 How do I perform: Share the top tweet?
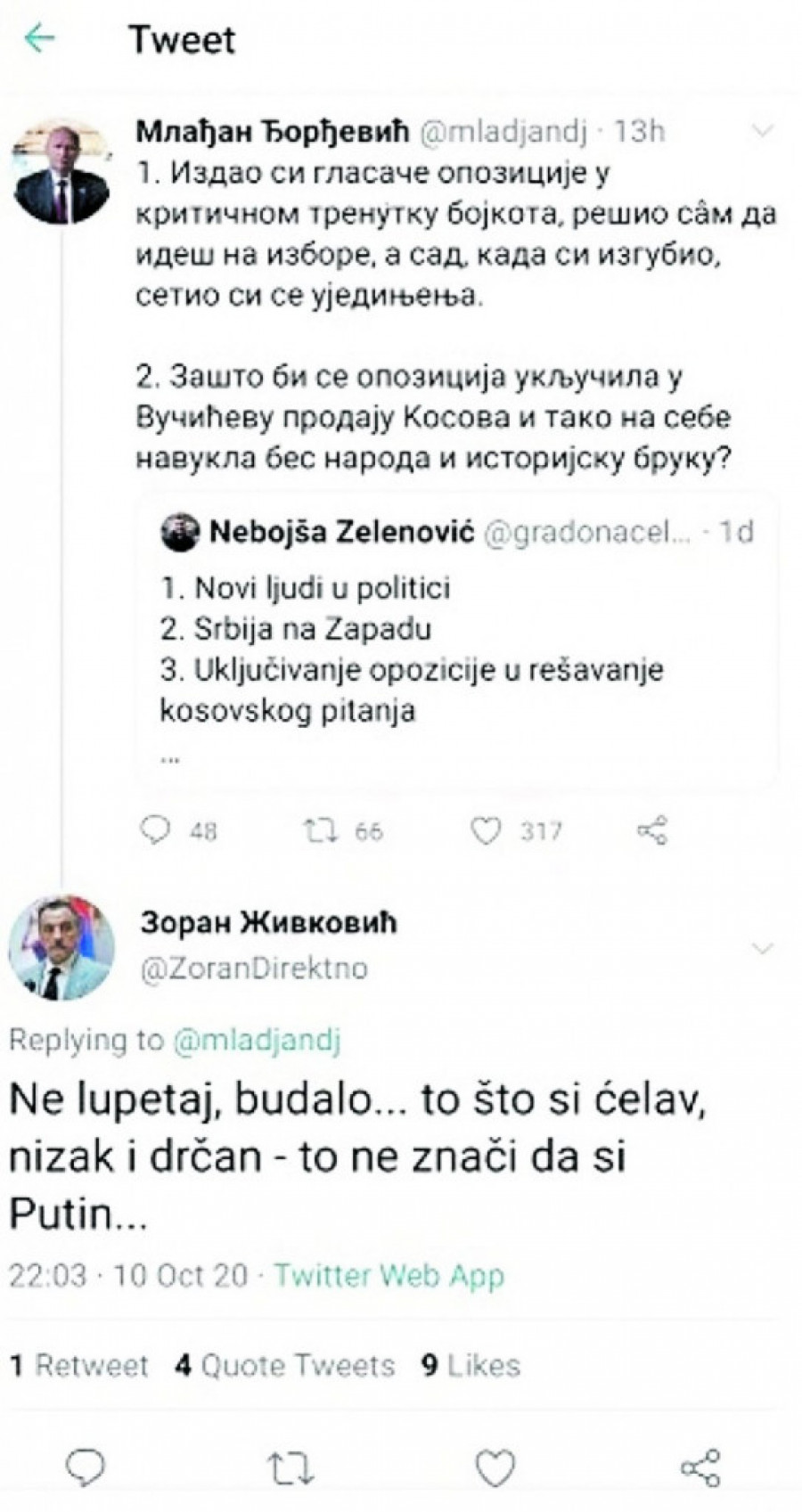point(652,830)
